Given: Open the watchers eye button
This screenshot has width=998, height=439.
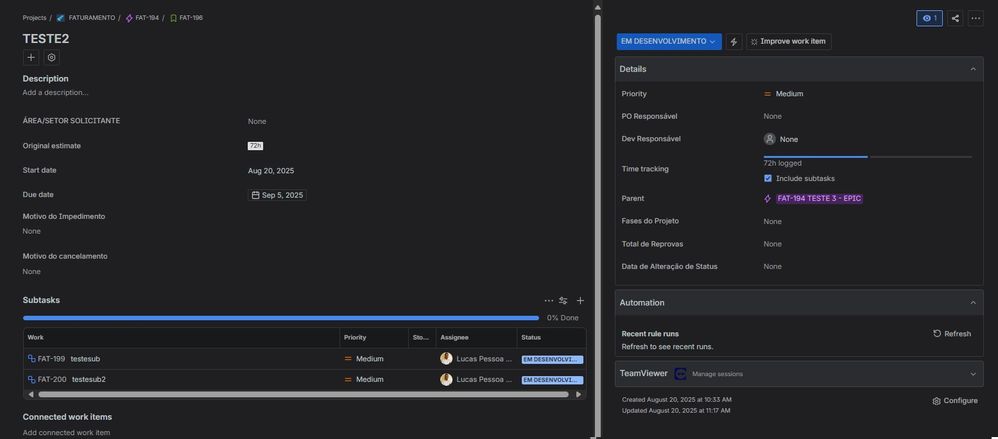Looking at the screenshot, I should tap(929, 18).
